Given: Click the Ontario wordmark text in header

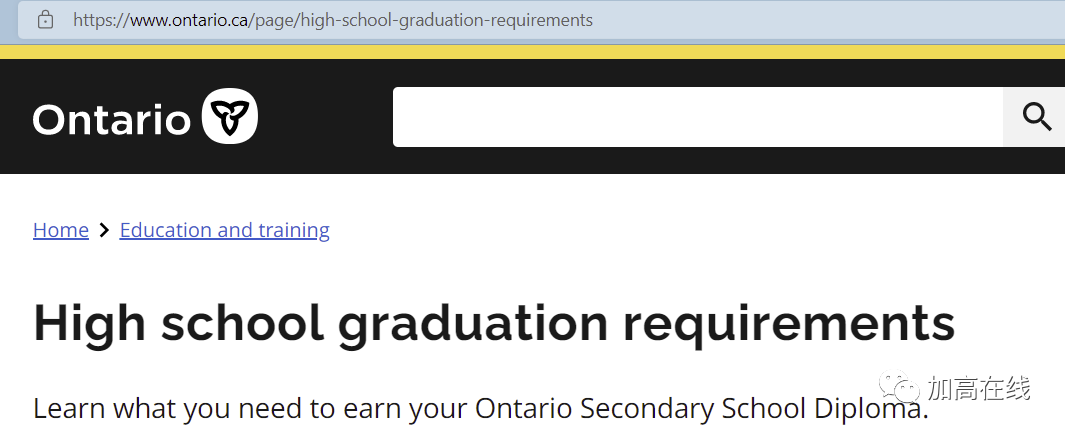Looking at the screenshot, I should [x=112, y=119].
